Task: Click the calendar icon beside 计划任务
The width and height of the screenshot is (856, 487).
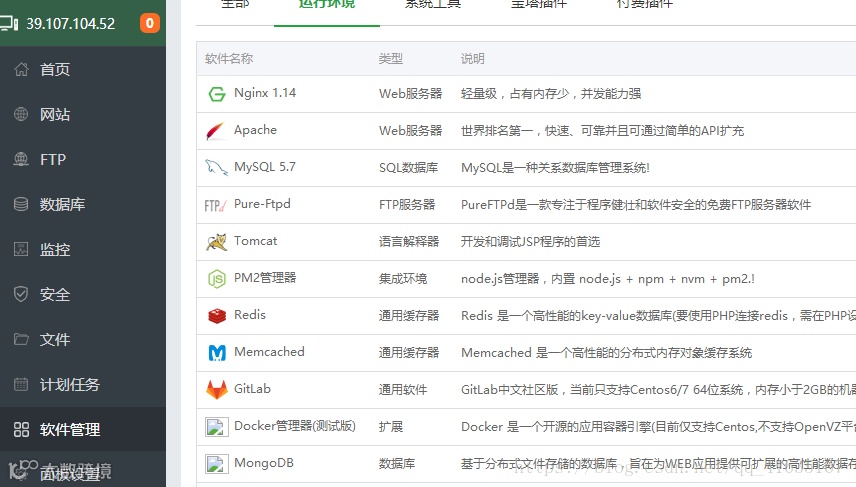Action: tap(21, 384)
